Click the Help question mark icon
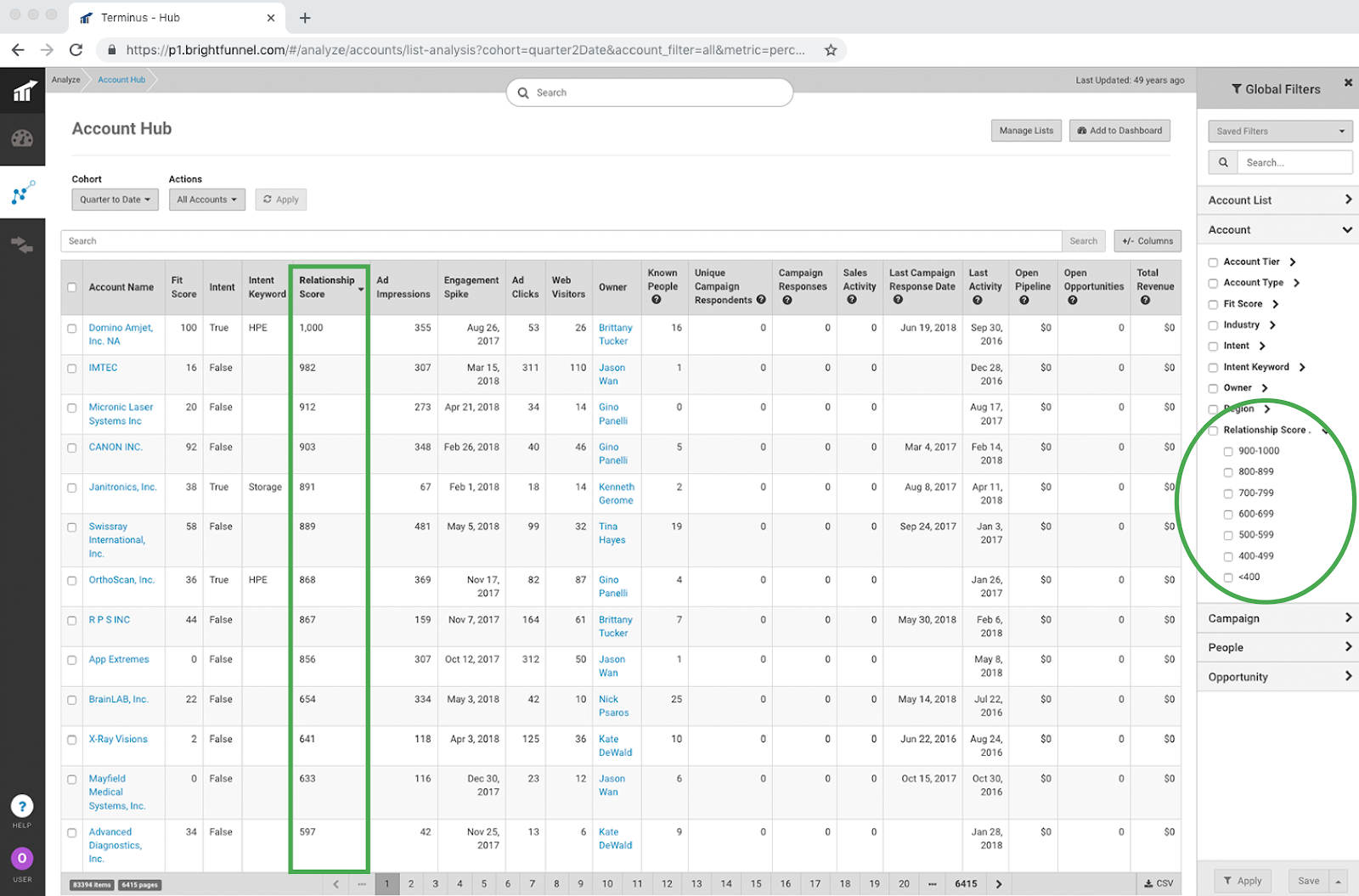The height and width of the screenshot is (896, 1359). coord(22,806)
